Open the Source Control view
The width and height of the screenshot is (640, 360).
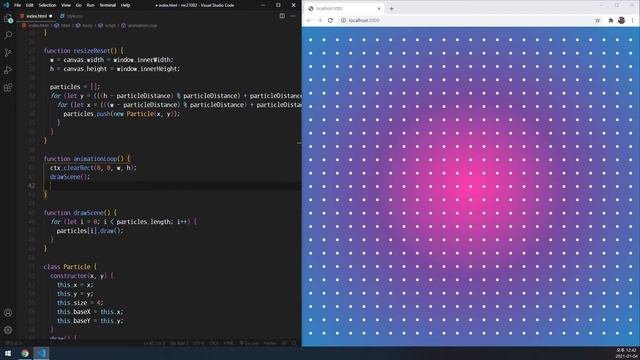pos(8,53)
